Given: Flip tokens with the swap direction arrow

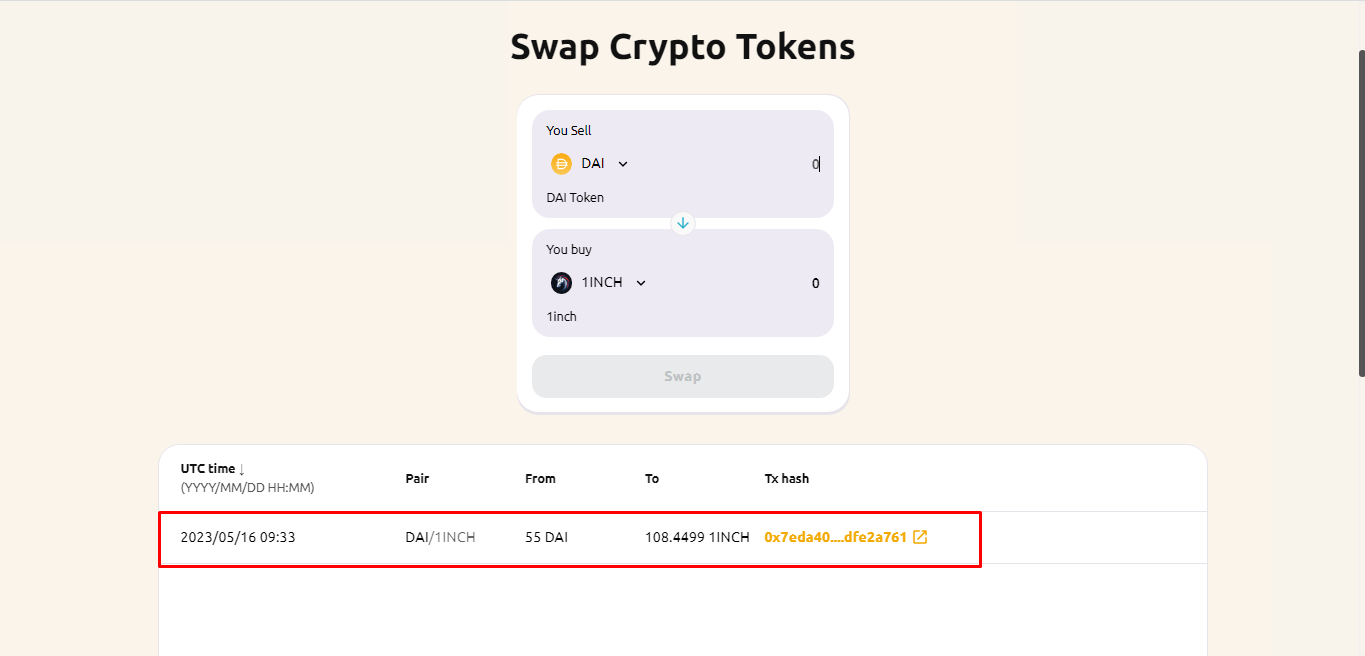Looking at the screenshot, I should (x=683, y=223).
